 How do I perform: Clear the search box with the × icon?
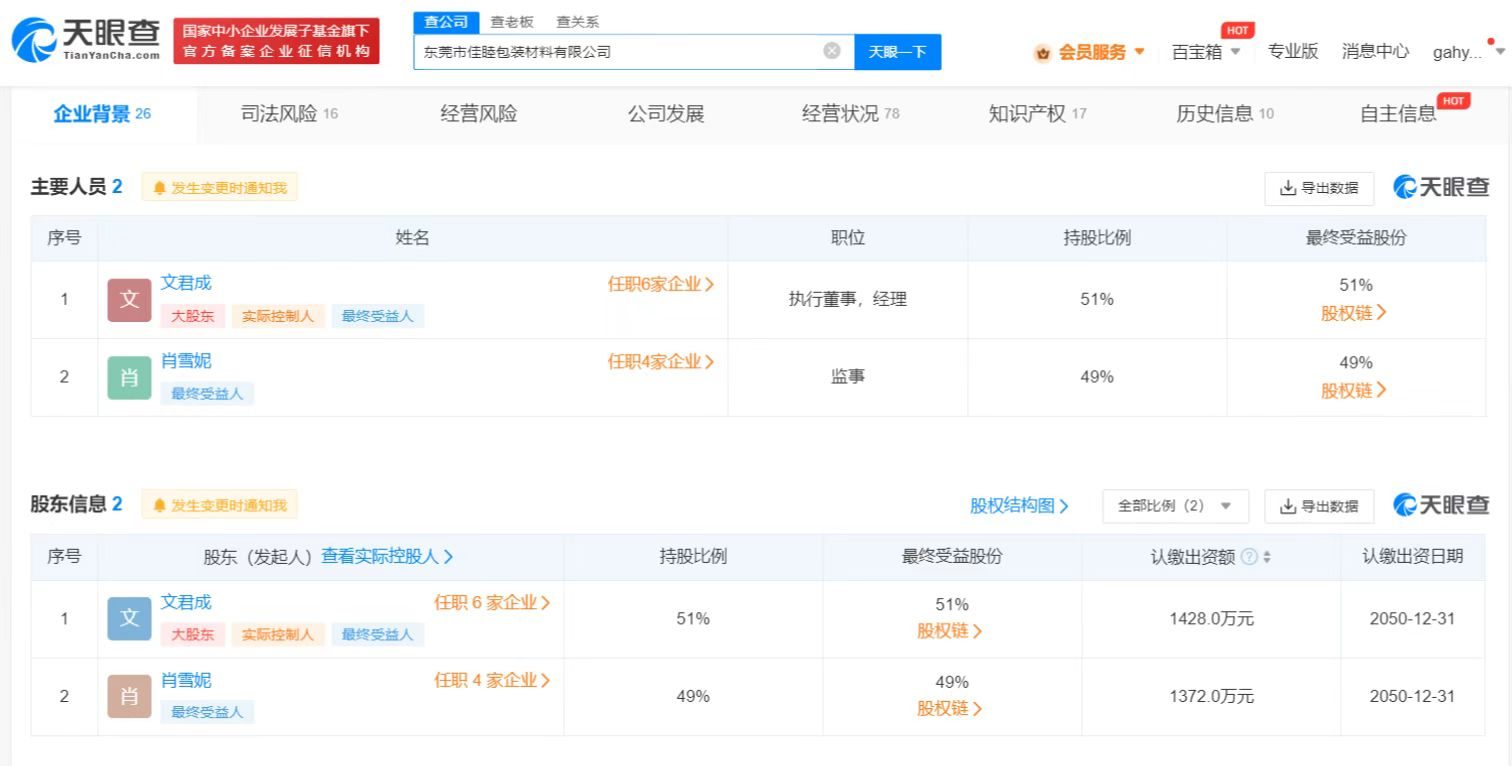[830, 50]
